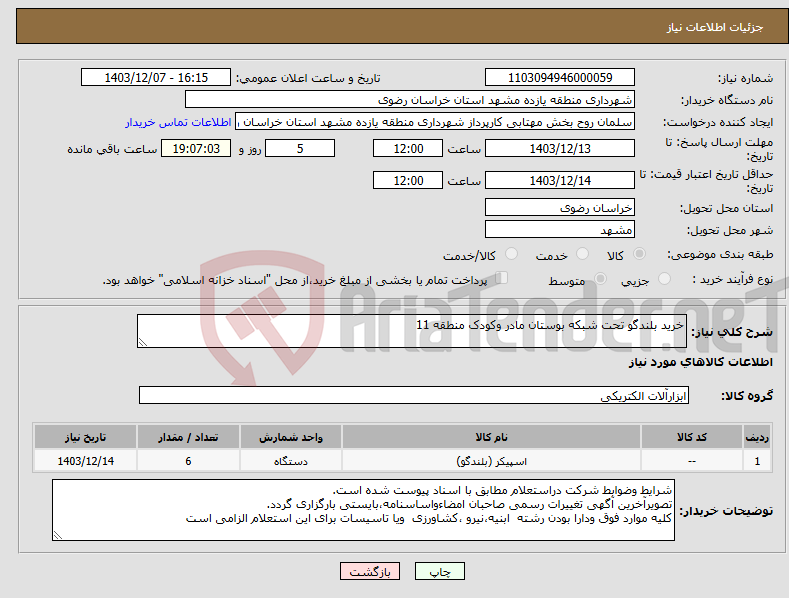Click the واحد شمارش column header
Screen dimensions: 789x598
(291, 437)
